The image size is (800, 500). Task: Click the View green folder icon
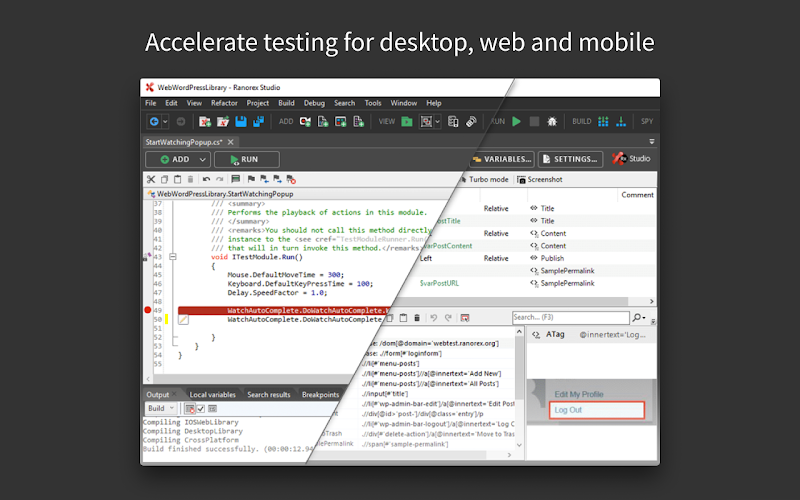coord(407,121)
